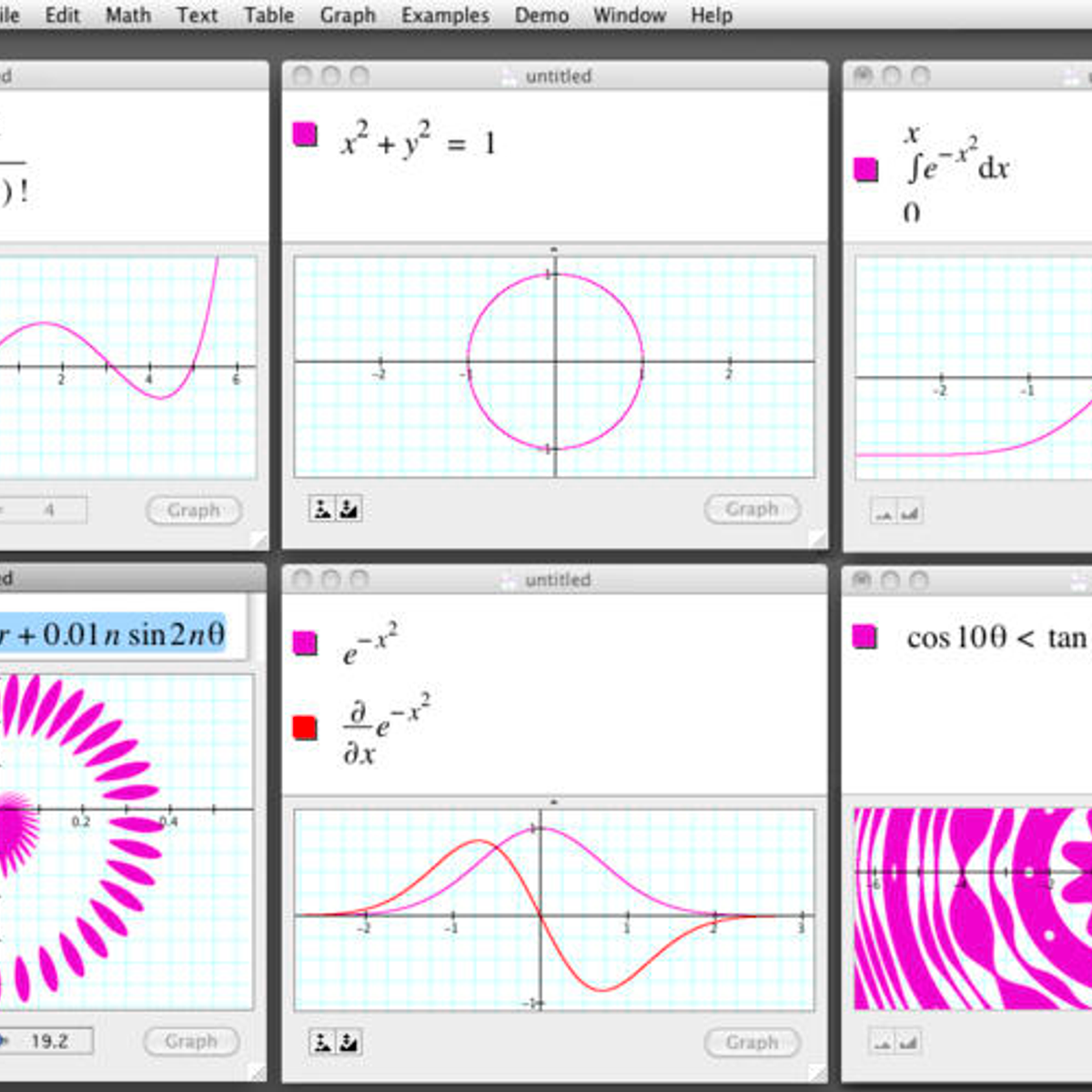Zoom in on the x²+y²=1 graph window
Screen dimensions: 1092x1092
click(349, 509)
